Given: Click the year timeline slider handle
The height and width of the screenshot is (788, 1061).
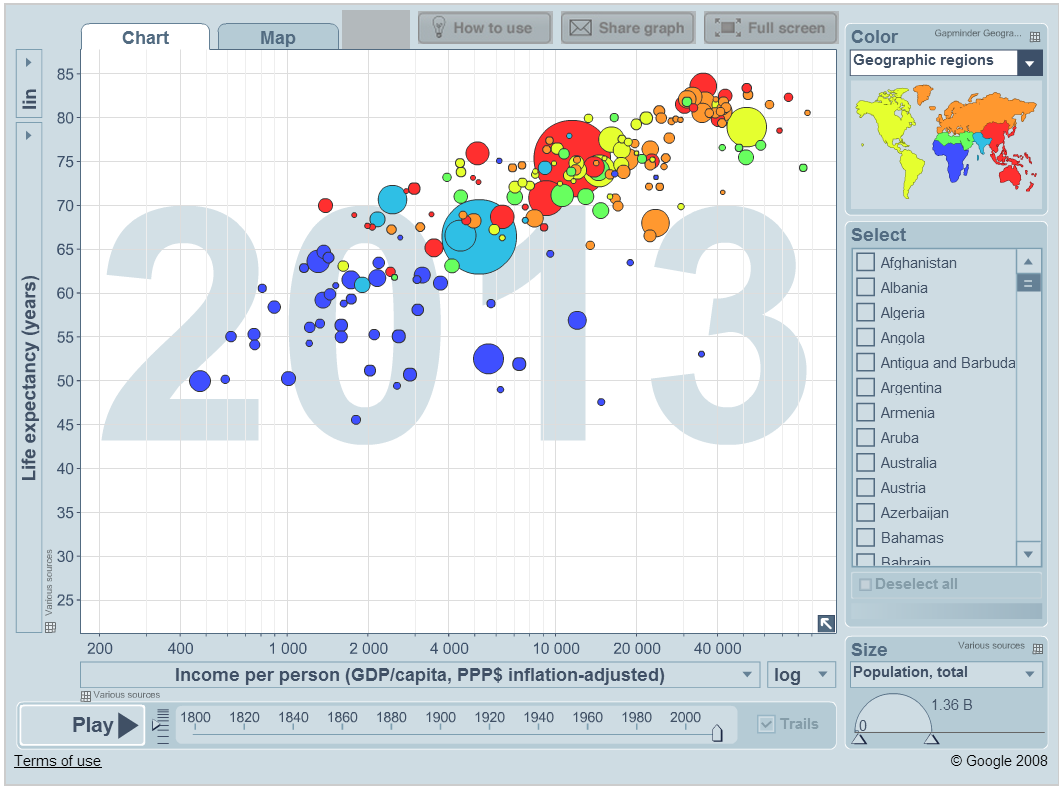Looking at the screenshot, I should [x=717, y=733].
